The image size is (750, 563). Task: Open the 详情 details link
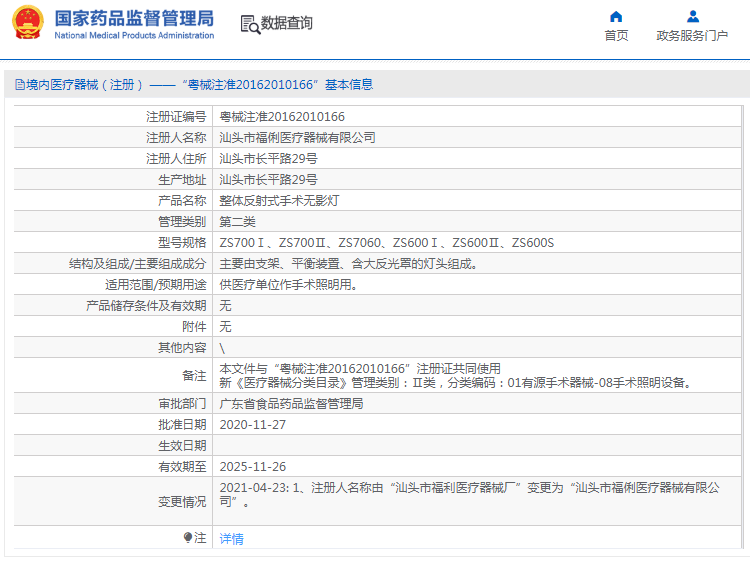point(232,539)
